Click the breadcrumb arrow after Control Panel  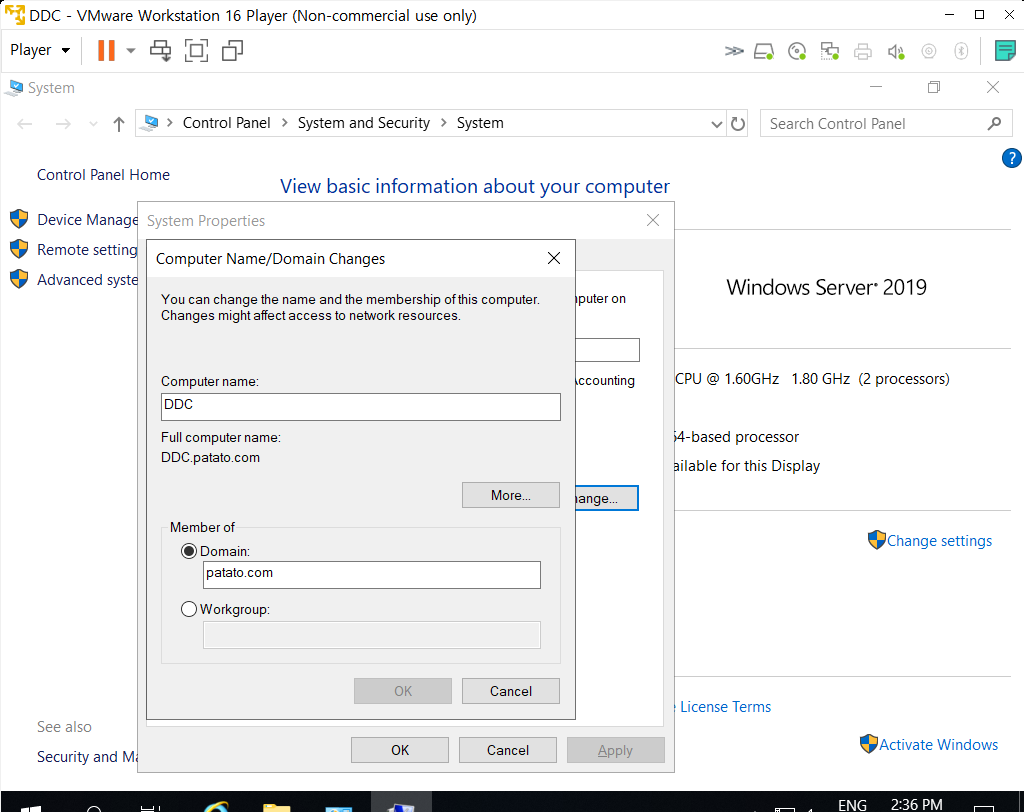284,123
